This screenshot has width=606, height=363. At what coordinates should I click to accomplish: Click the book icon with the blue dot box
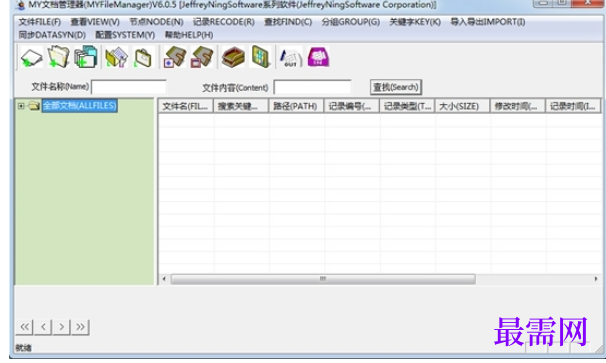click(175, 57)
